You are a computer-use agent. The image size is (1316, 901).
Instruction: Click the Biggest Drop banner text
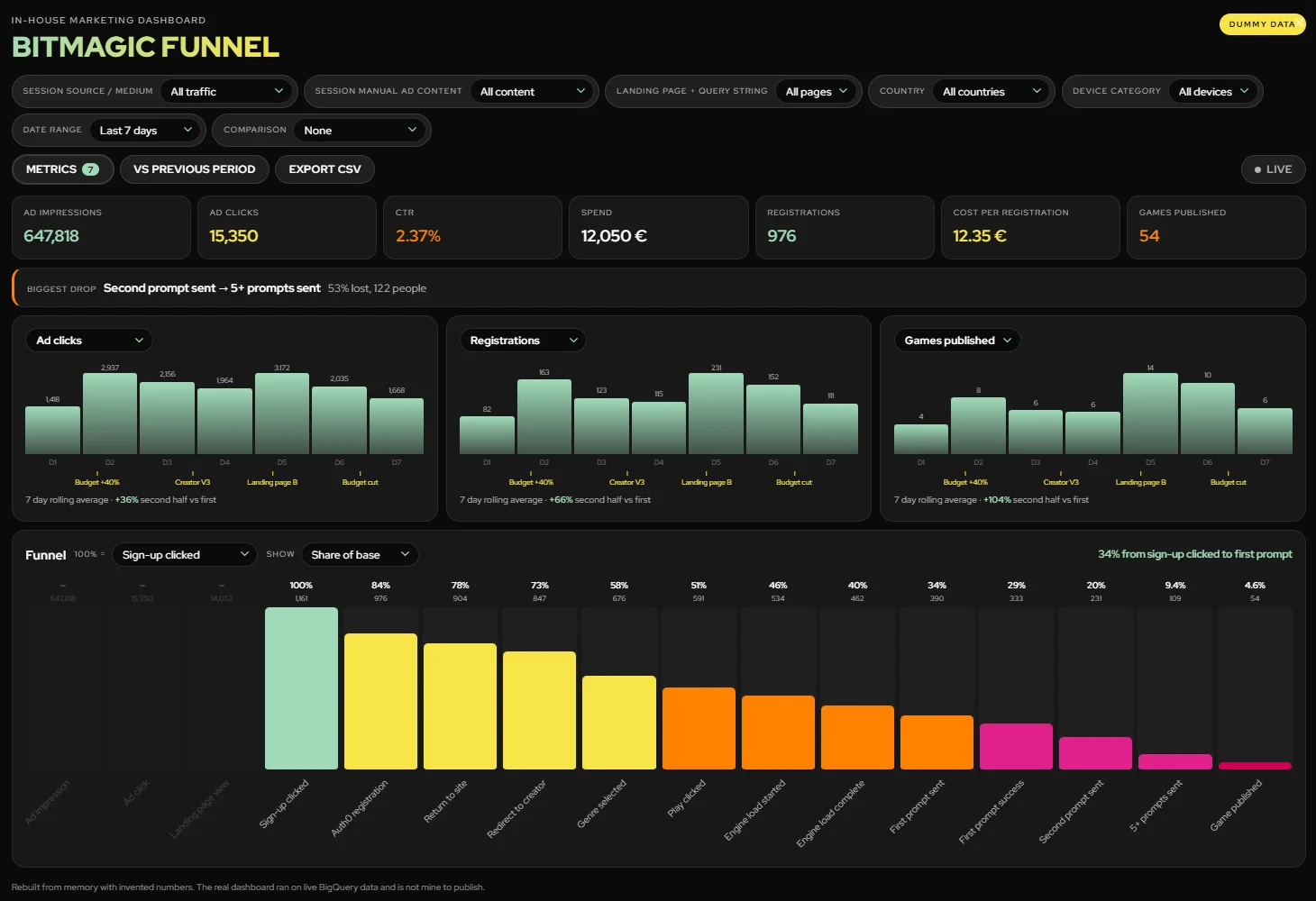226,288
